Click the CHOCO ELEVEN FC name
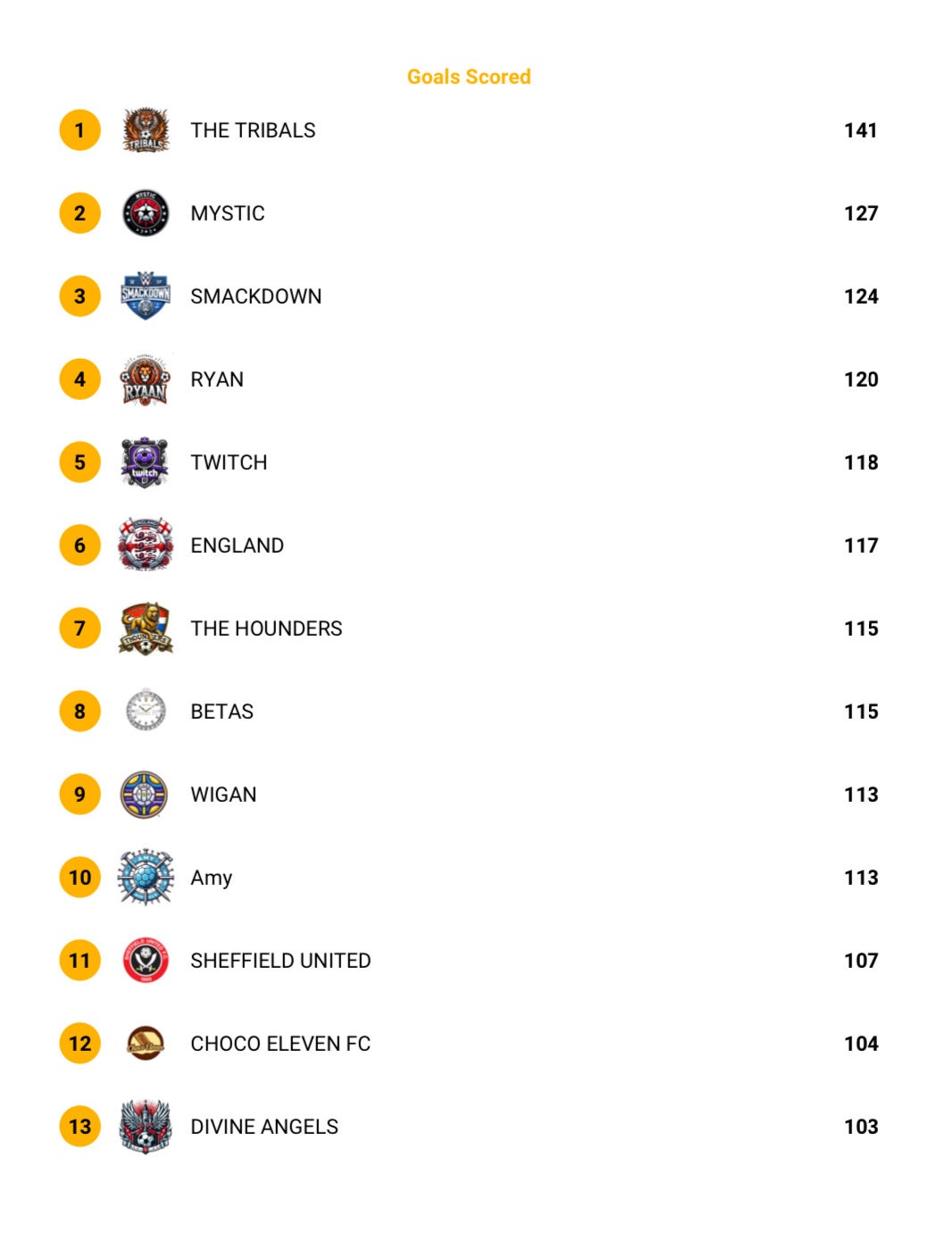 tap(280, 1044)
